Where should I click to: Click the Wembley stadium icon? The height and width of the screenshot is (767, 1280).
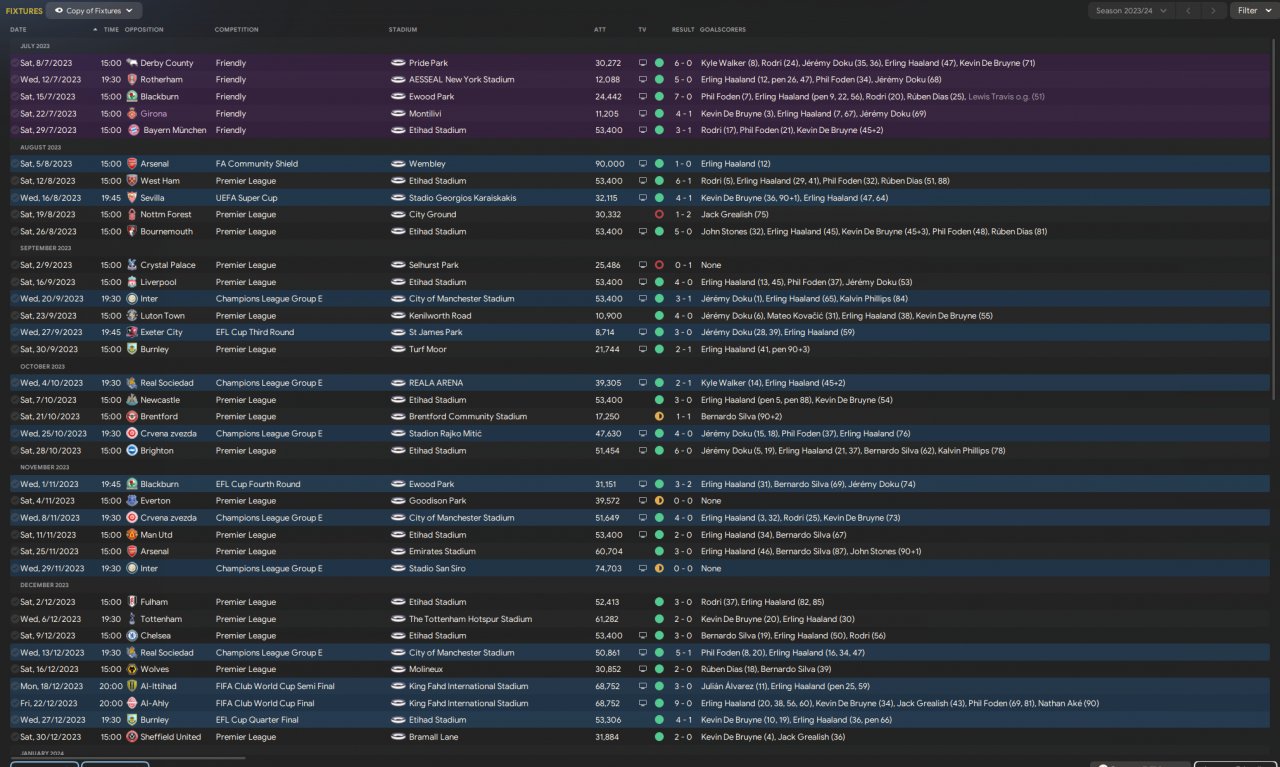pyautogui.click(x=398, y=164)
